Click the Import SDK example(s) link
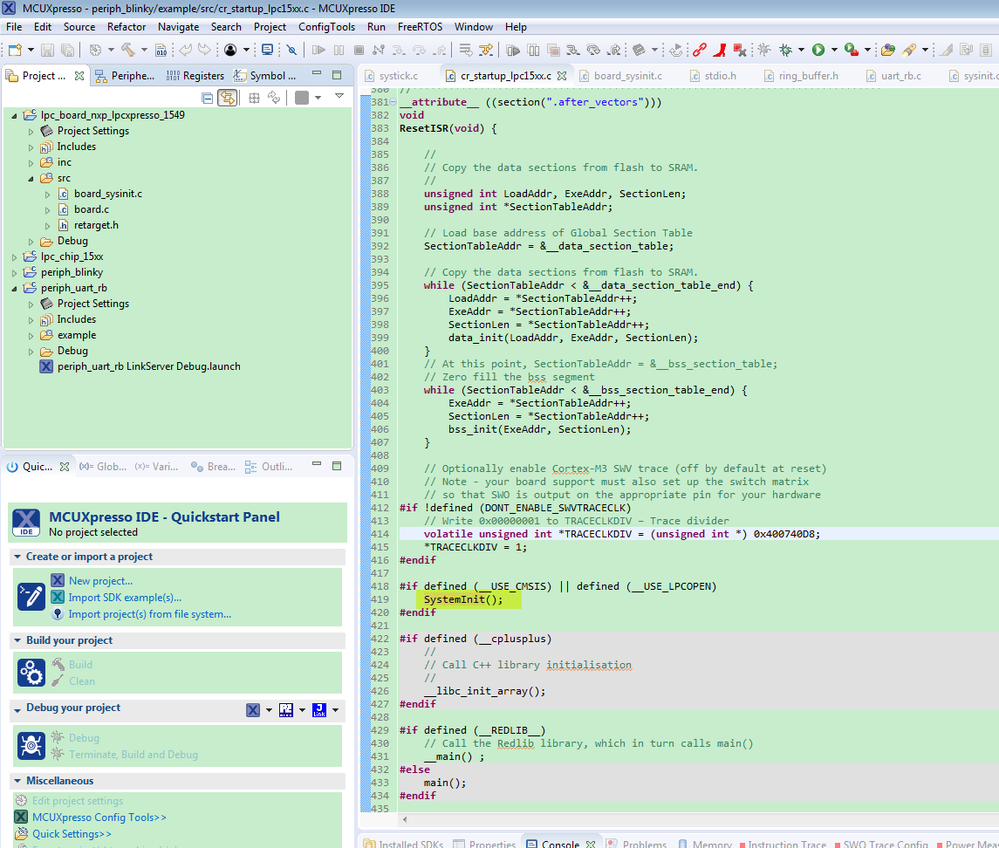Screen dimensions: 999x848 125,598
